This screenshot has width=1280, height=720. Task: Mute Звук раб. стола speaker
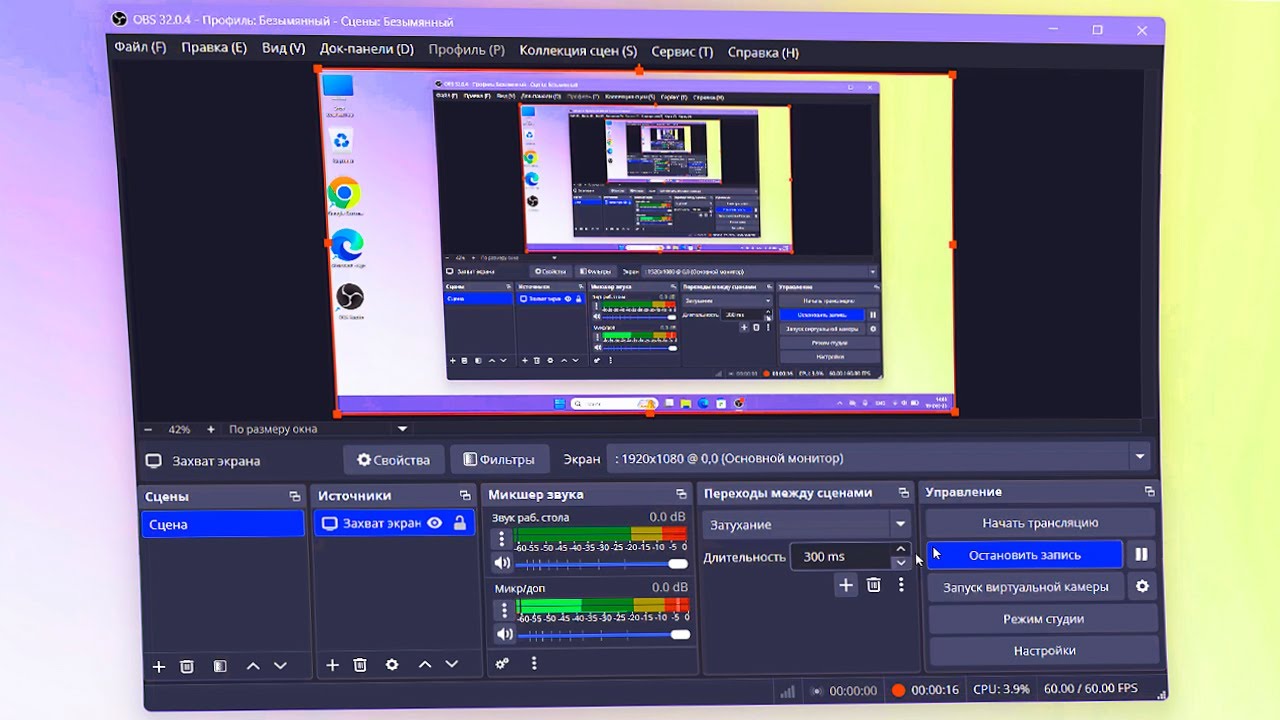[504, 563]
